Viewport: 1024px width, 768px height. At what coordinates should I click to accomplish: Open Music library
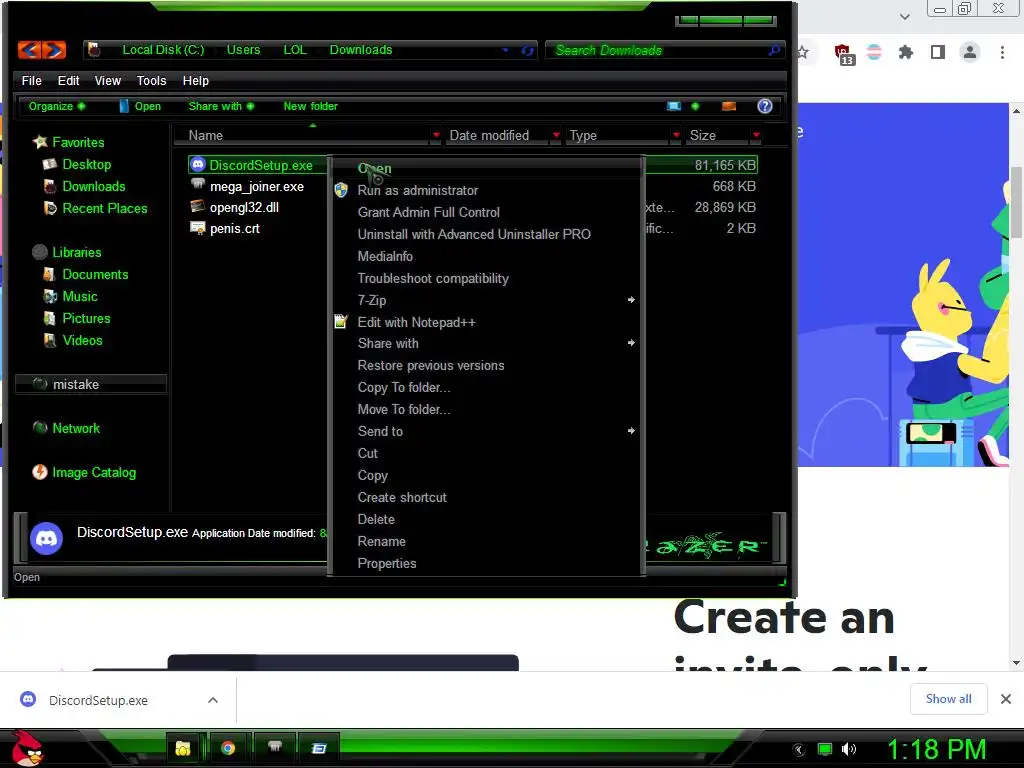[80, 296]
